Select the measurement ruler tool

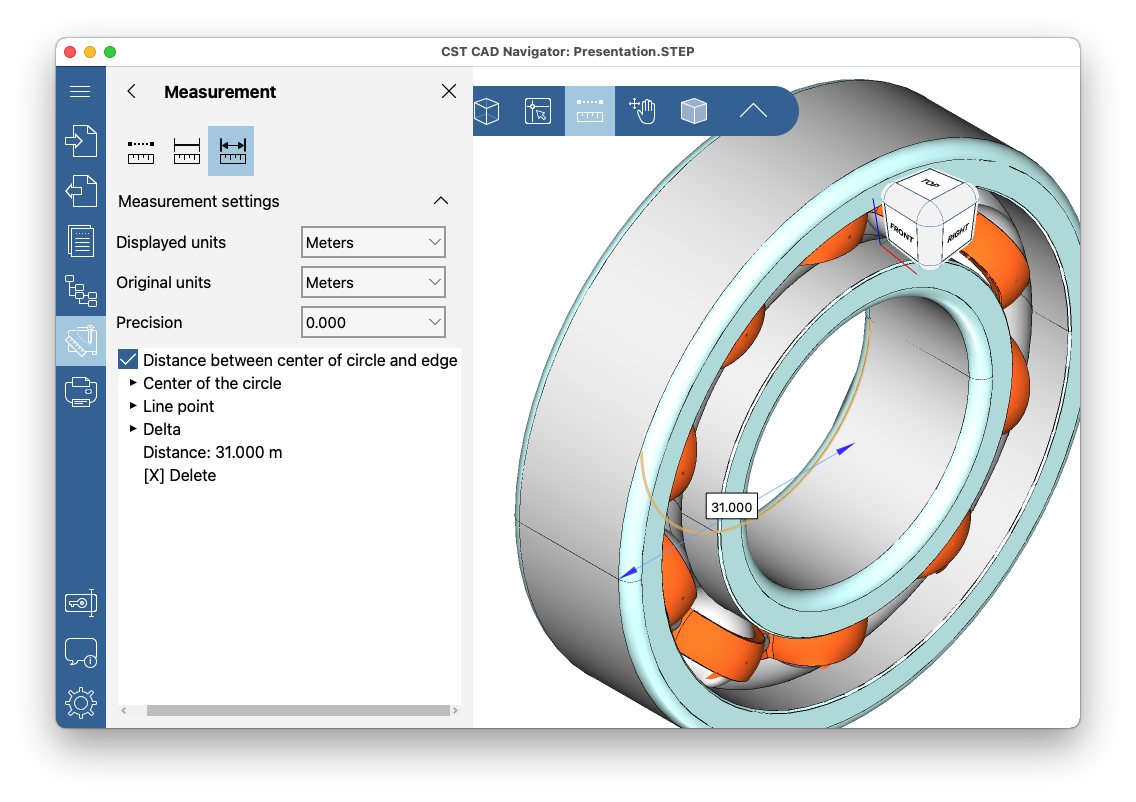pyautogui.click(x=589, y=111)
